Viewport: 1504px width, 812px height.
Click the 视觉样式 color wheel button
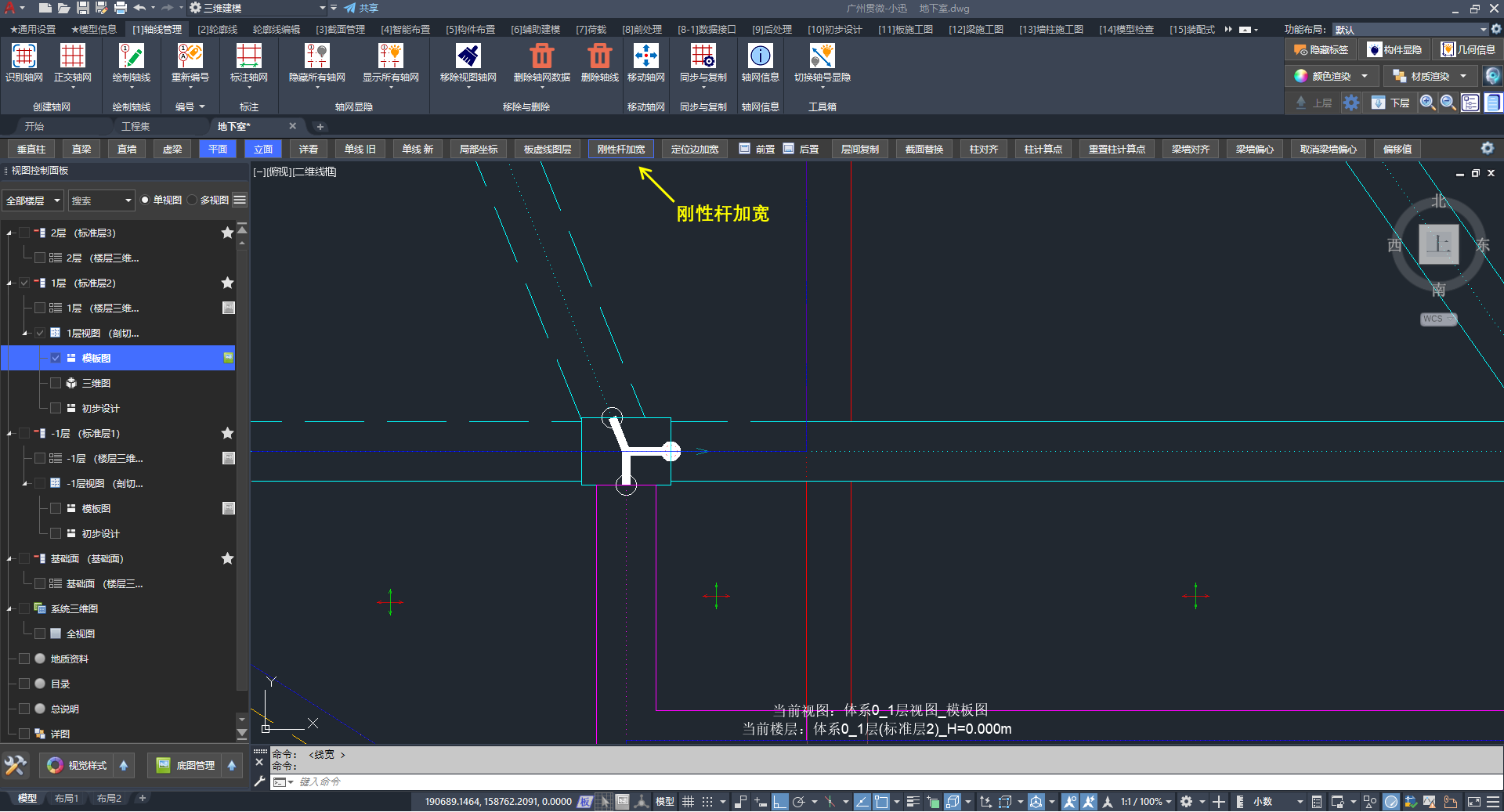55,765
